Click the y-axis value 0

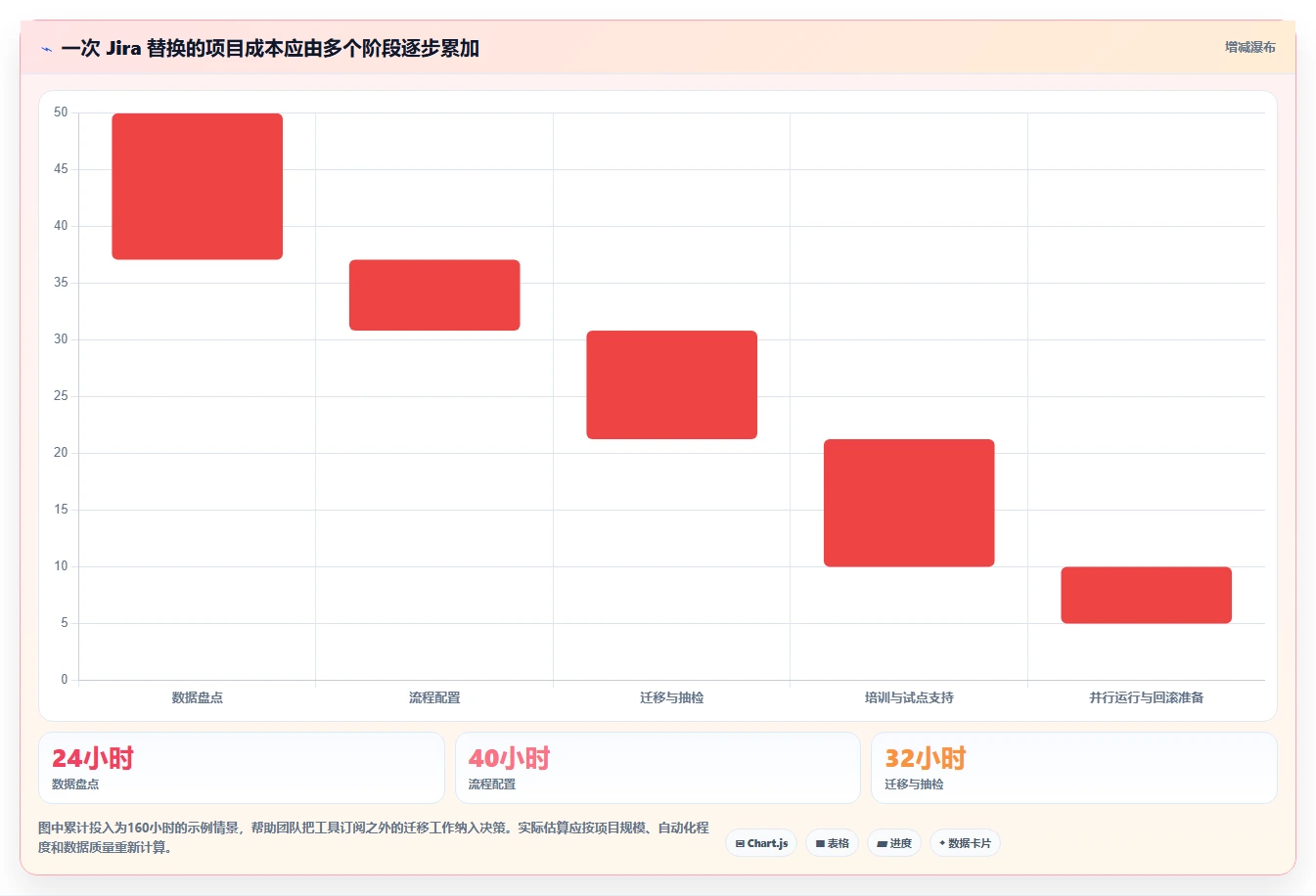(x=65, y=680)
